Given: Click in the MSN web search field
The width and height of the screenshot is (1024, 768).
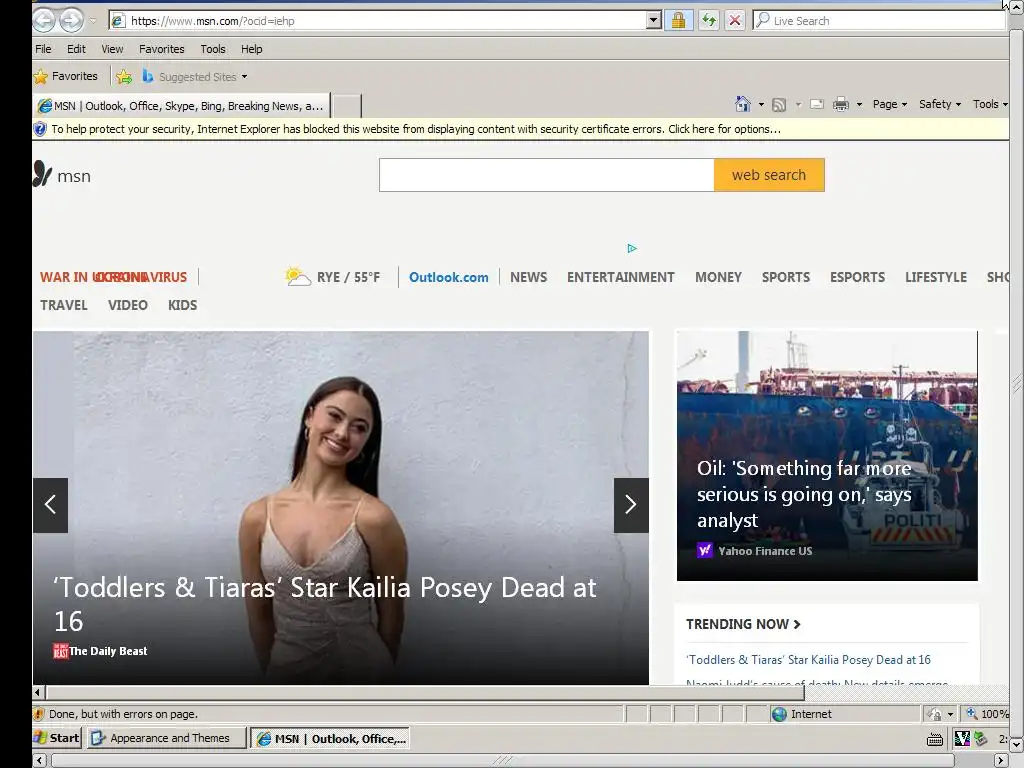Looking at the screenshot, I should 547,175.
